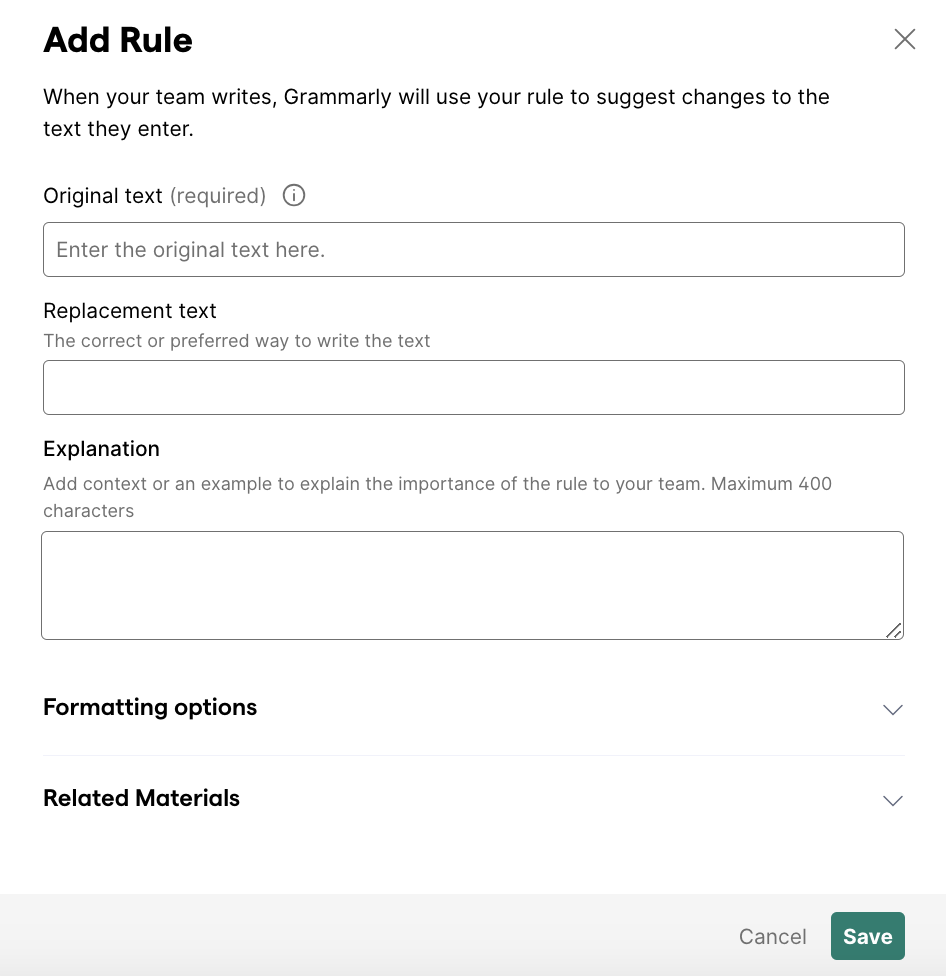Screen dimensions: 946x976
Task: Click the Replacement text label
Action: [x=130, y=311]
